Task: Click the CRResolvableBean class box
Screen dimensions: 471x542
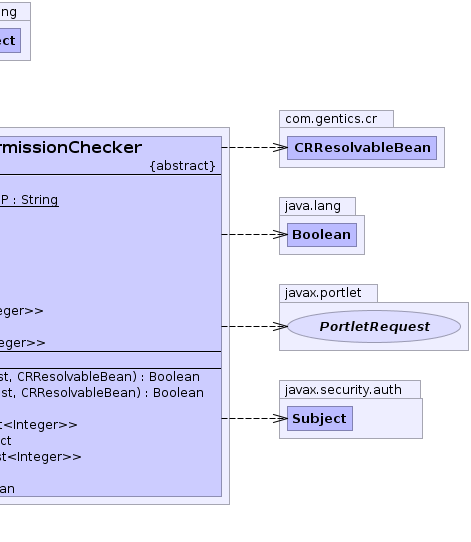Action: [362, 148]
